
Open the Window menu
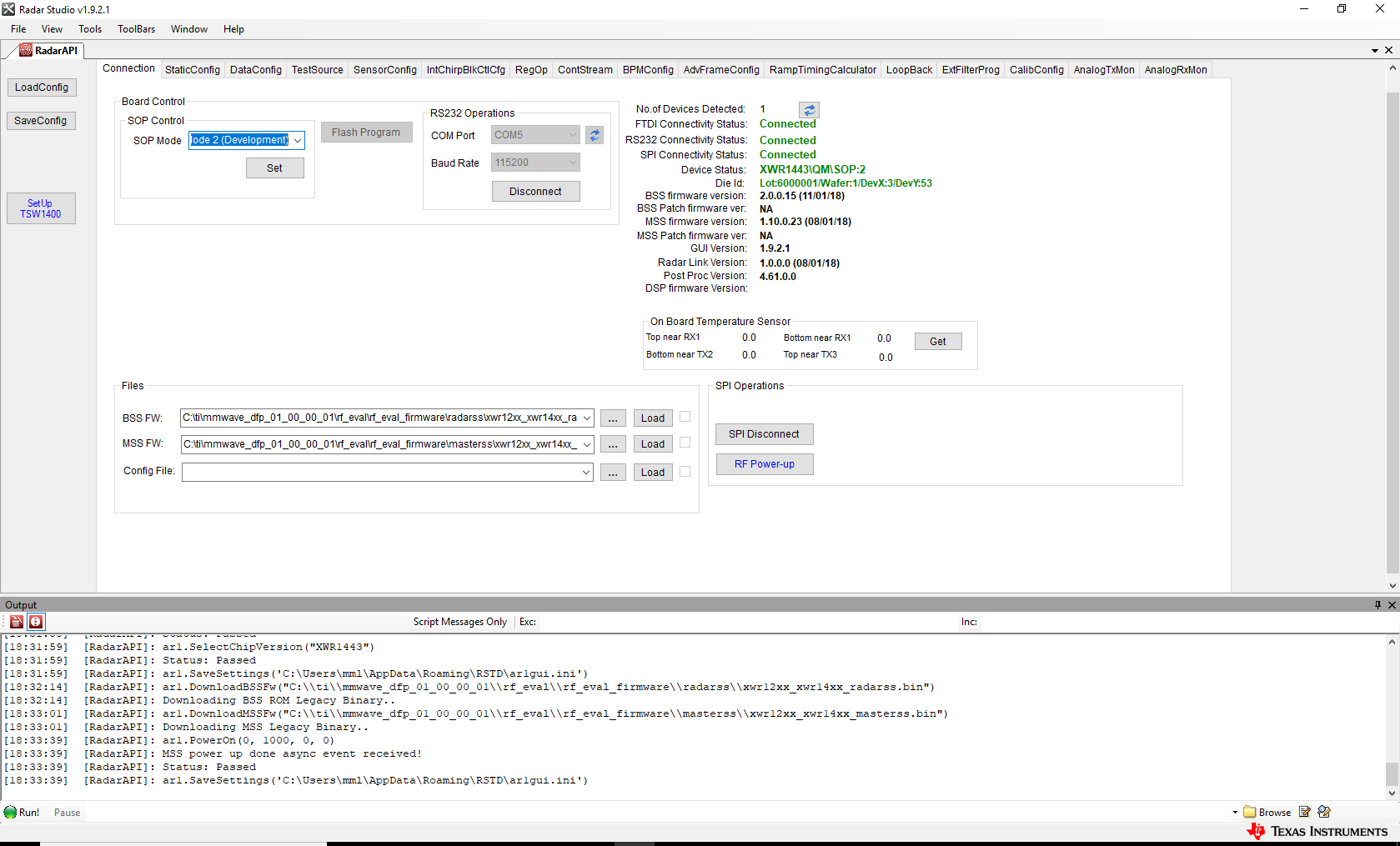pyautogui.click(x=189, y=29)
